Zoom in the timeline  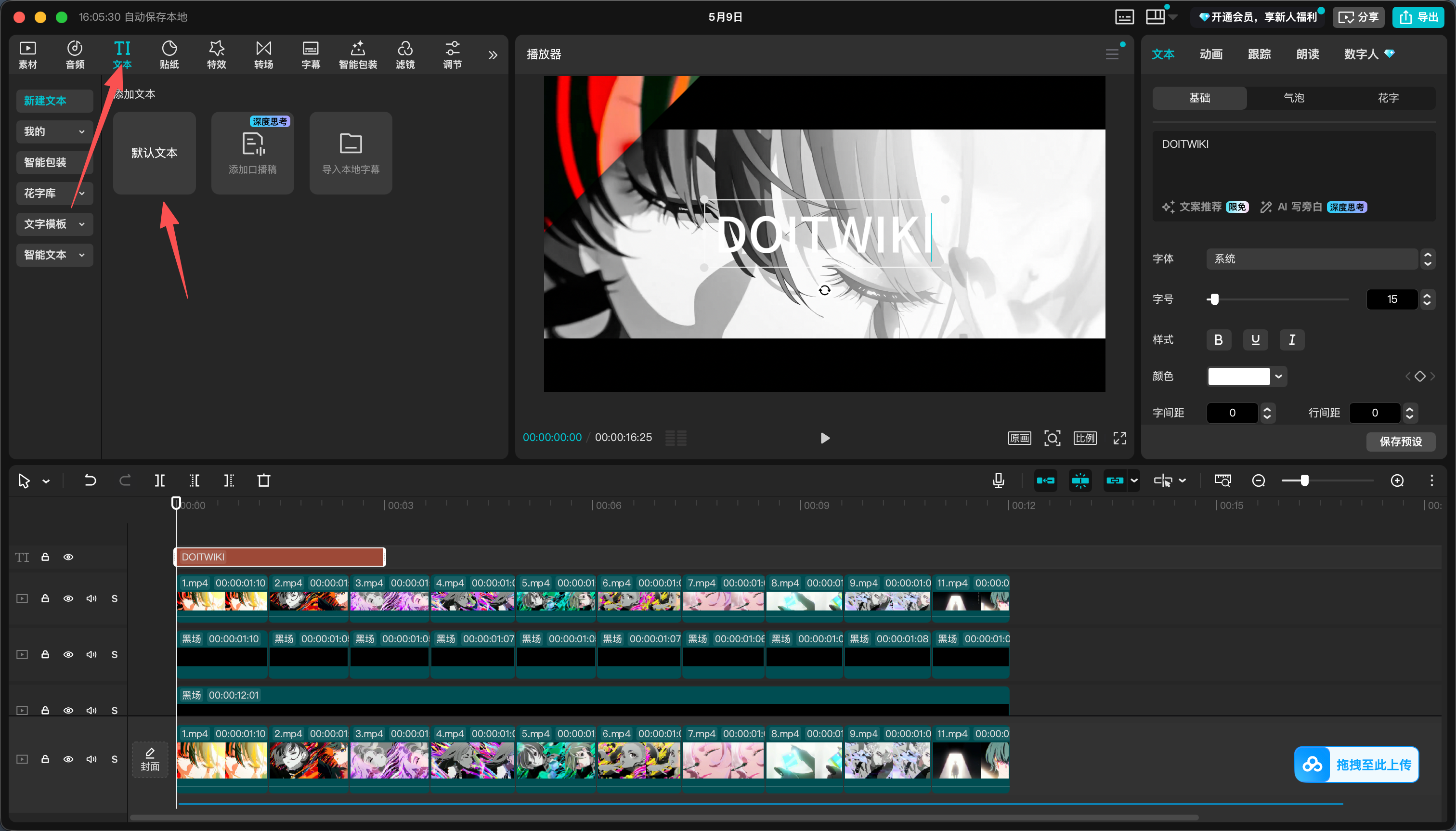[1397, 480]
